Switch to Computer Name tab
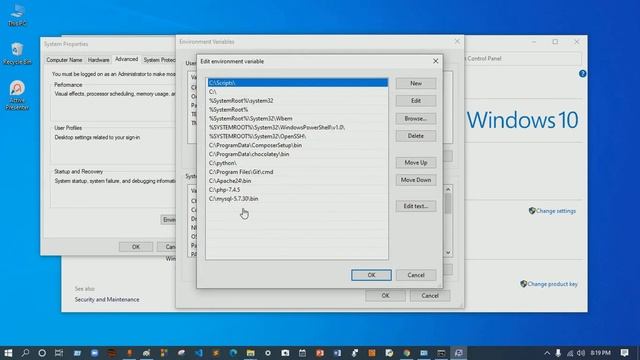640x360 pixels. (x=64, y=60)
